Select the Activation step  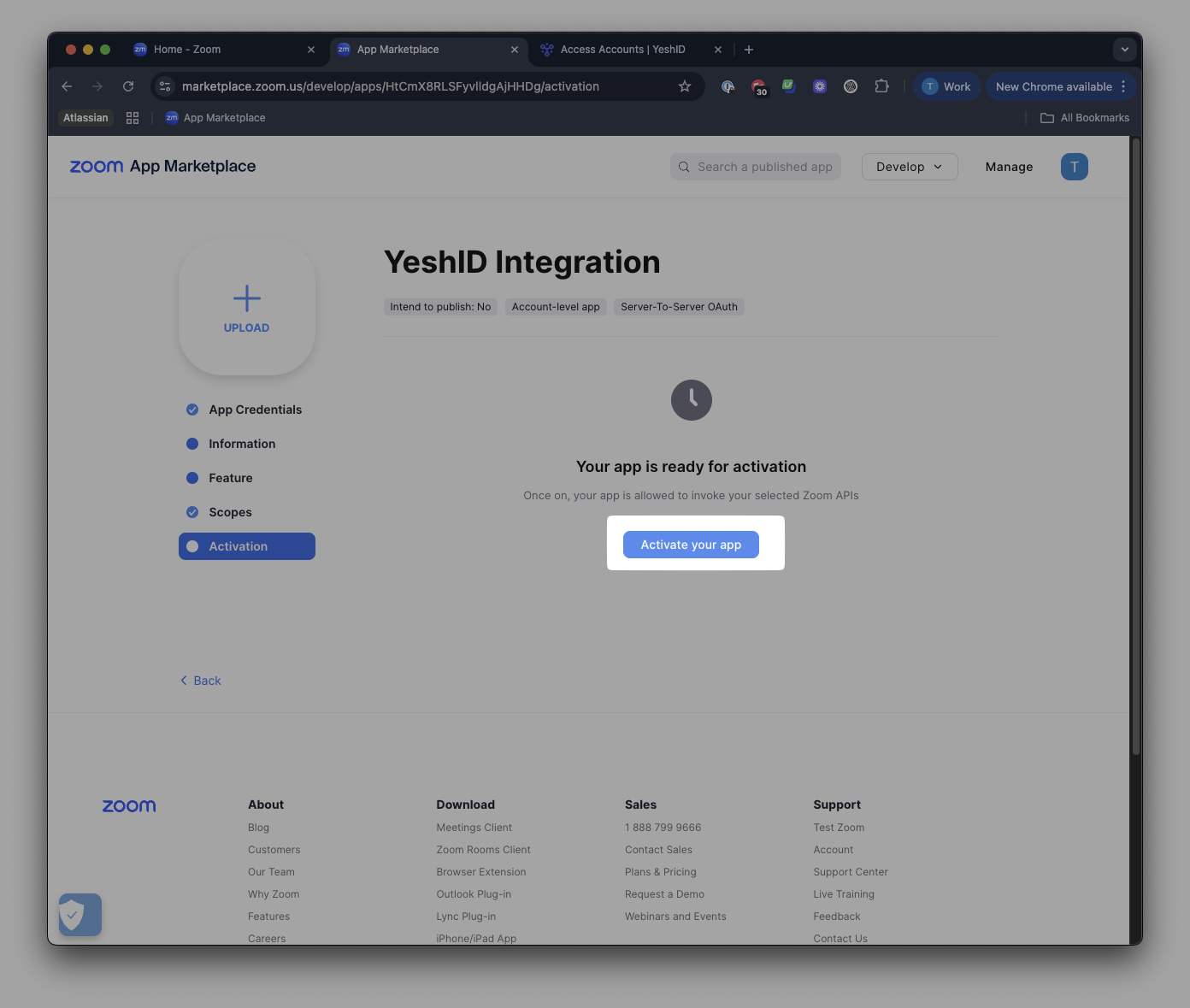tap(247, 546)
